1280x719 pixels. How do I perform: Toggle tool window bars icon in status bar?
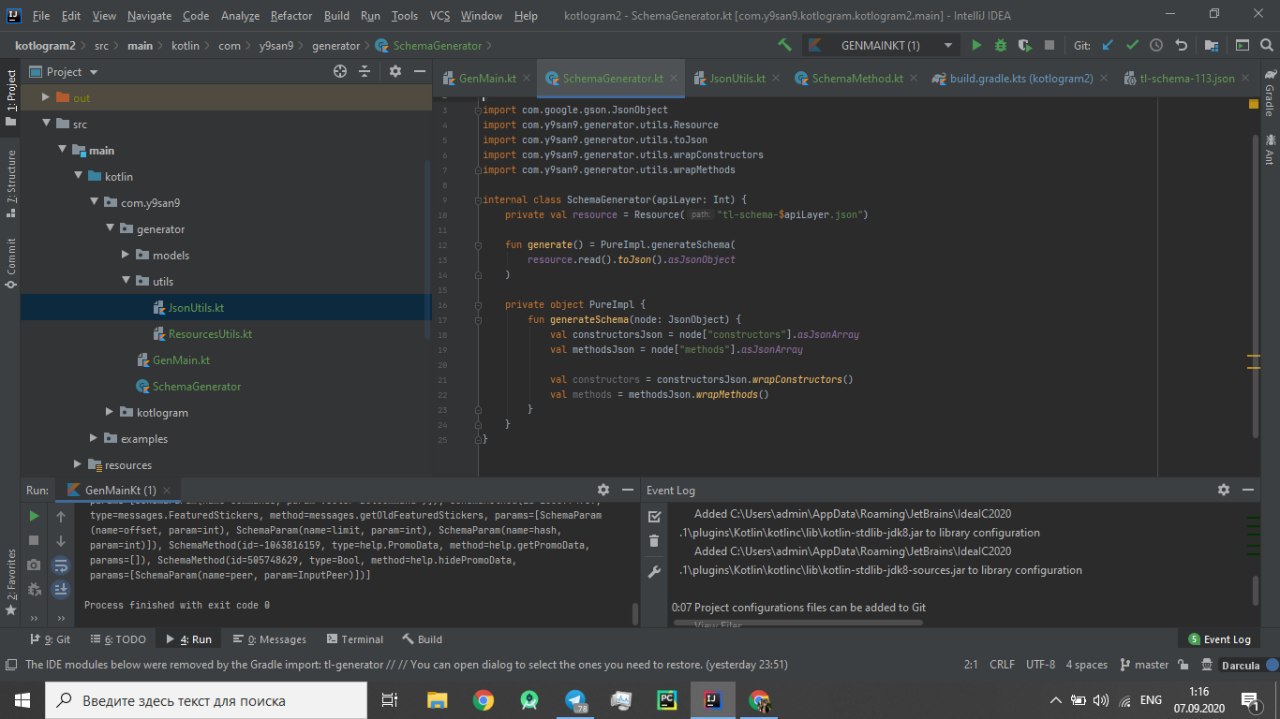tap(10, 665)
